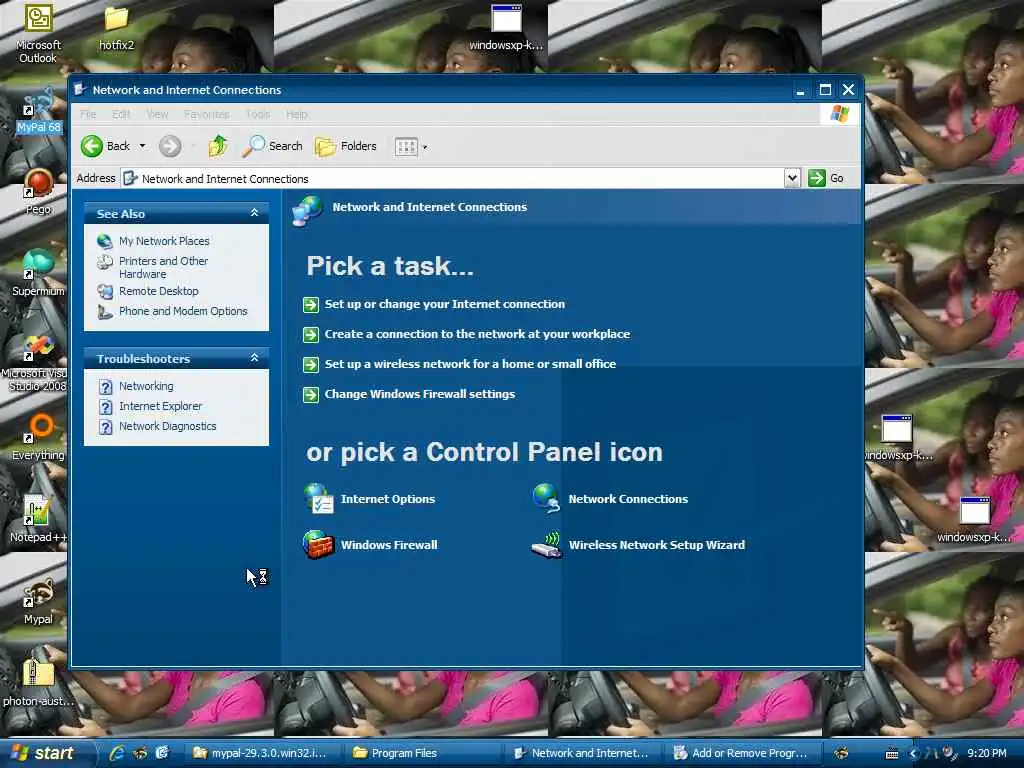Collapse the See Also panel

(x=254, y=213)
